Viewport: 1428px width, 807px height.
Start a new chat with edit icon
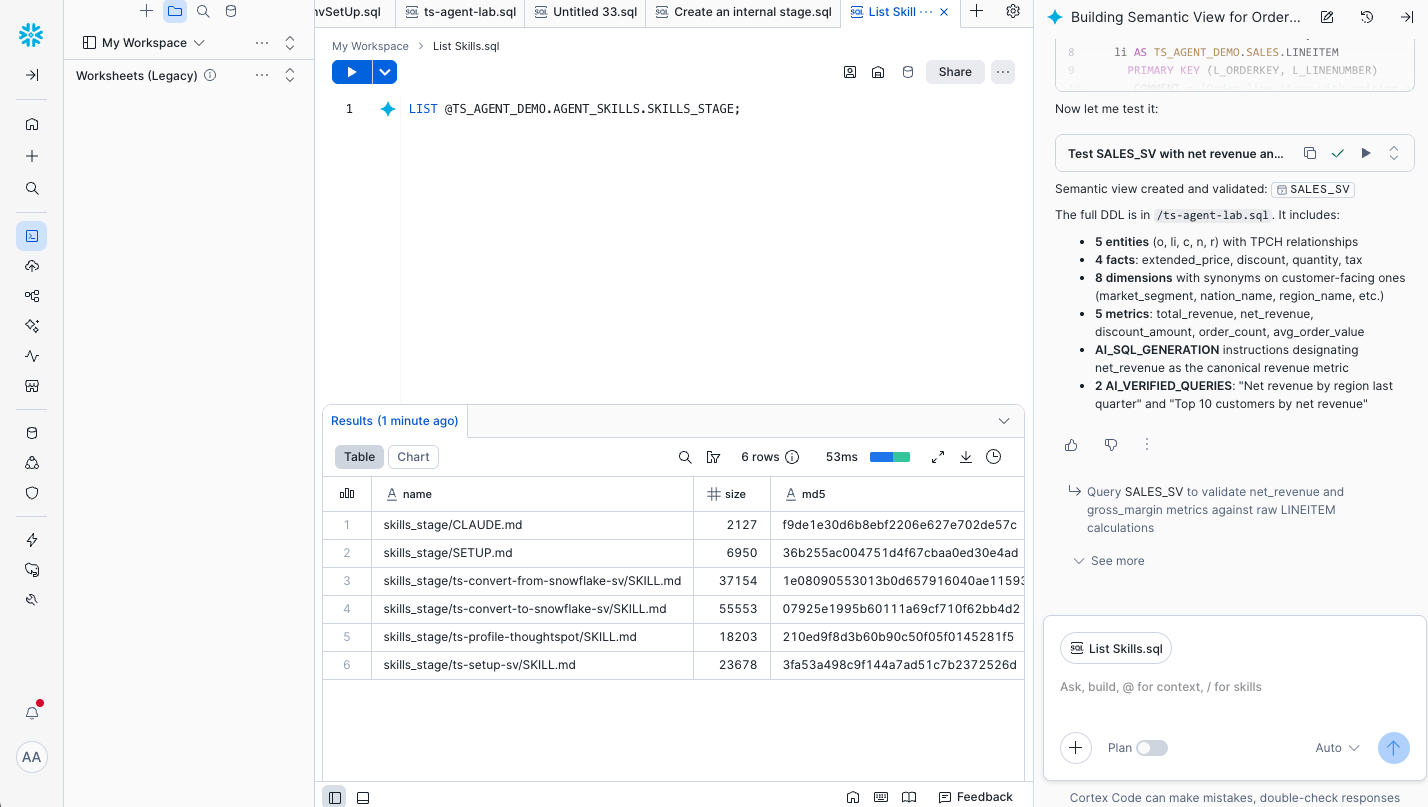tap(1327, 17)
